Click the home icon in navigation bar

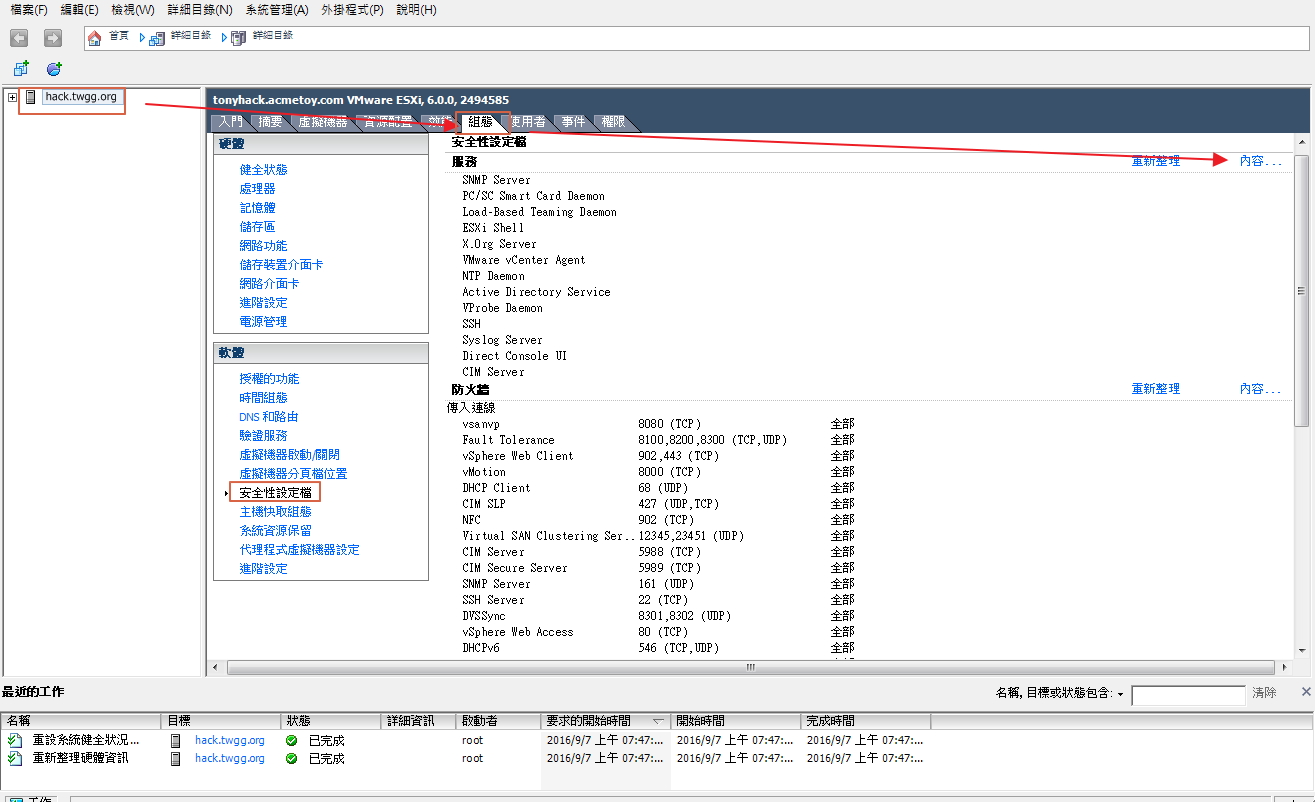coord(95,38)
